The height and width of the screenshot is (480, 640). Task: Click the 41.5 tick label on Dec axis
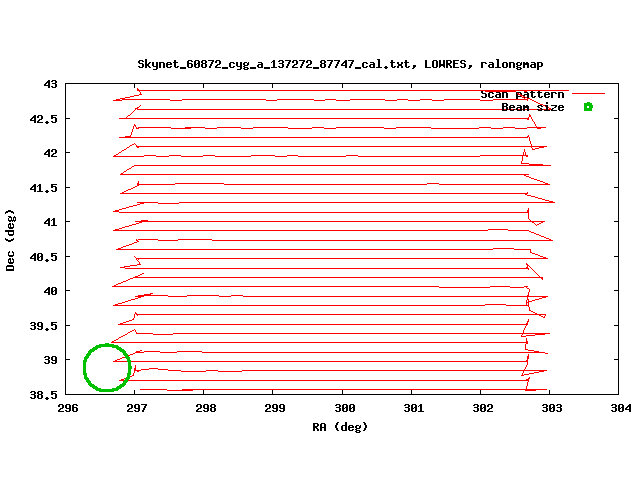(44, 188)
